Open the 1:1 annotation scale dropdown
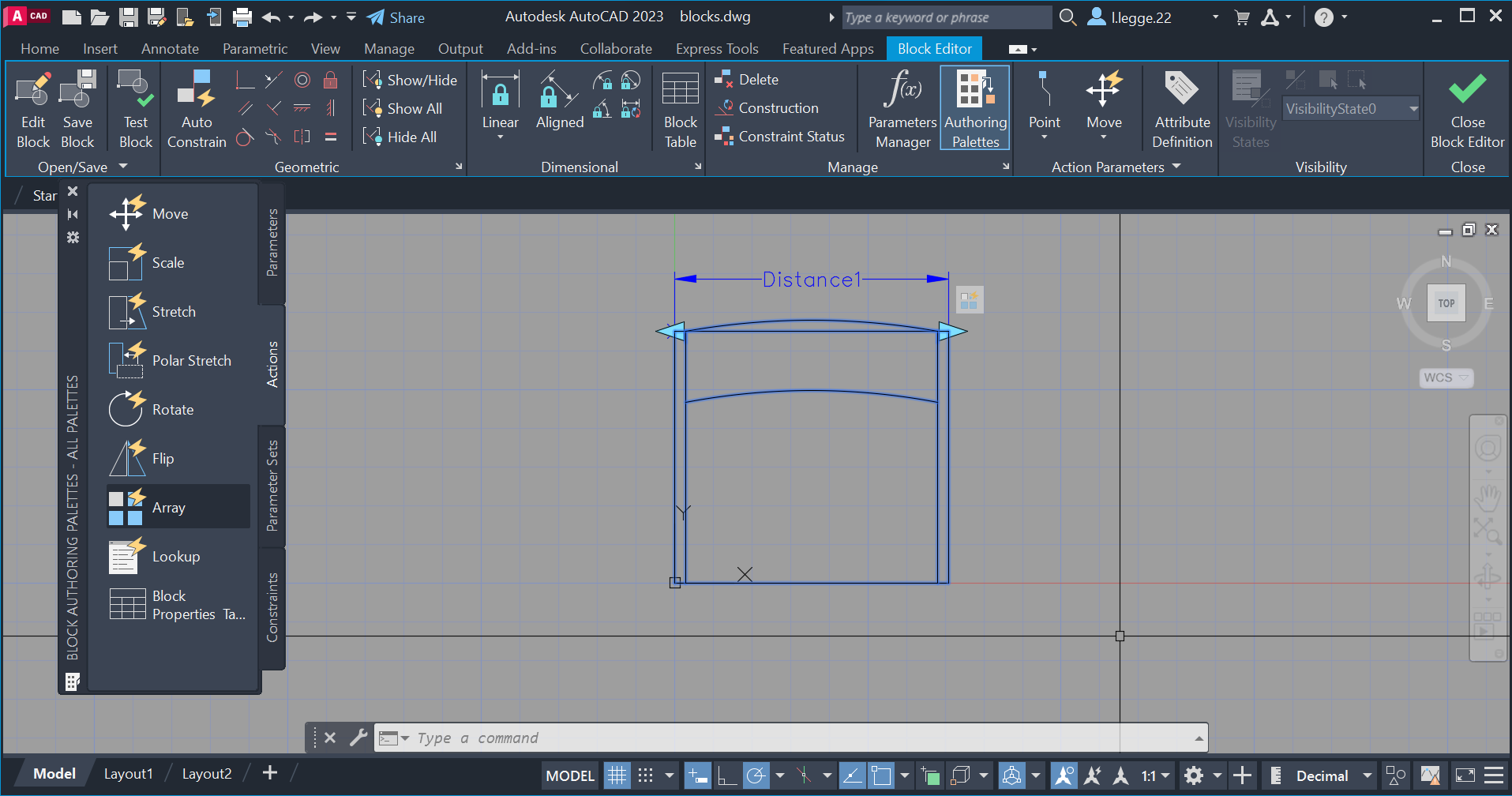1512x796 pixels. click(x=1156, y=775)
